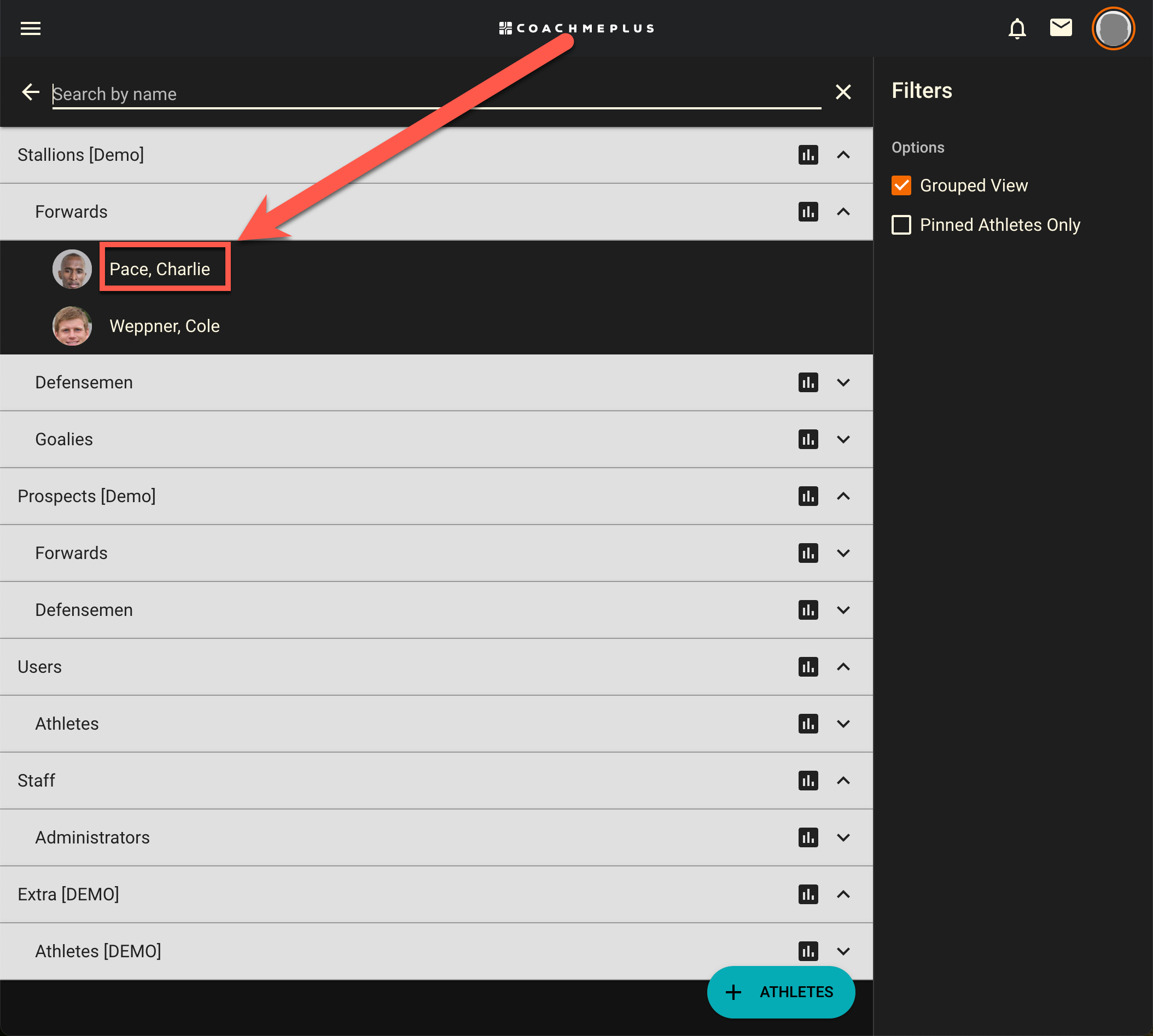Expand the Administrators group

pyautogui.click(x=843, y=837)
